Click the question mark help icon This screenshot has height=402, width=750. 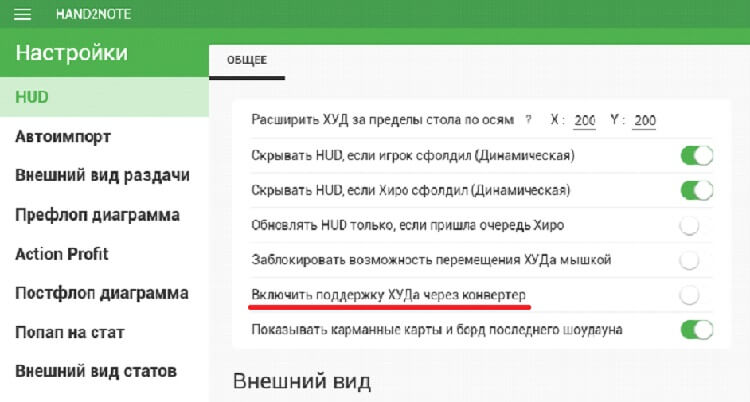pyautogui.click(x=528, y=120)
